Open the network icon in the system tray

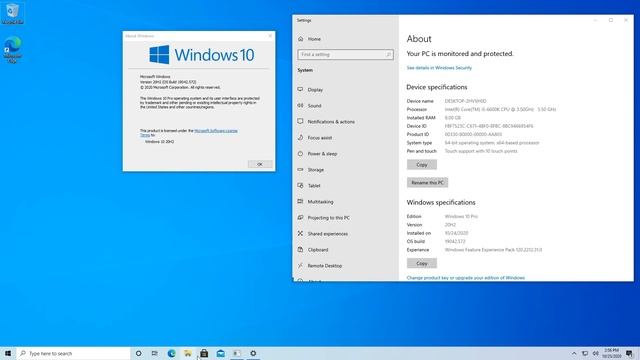585,353
